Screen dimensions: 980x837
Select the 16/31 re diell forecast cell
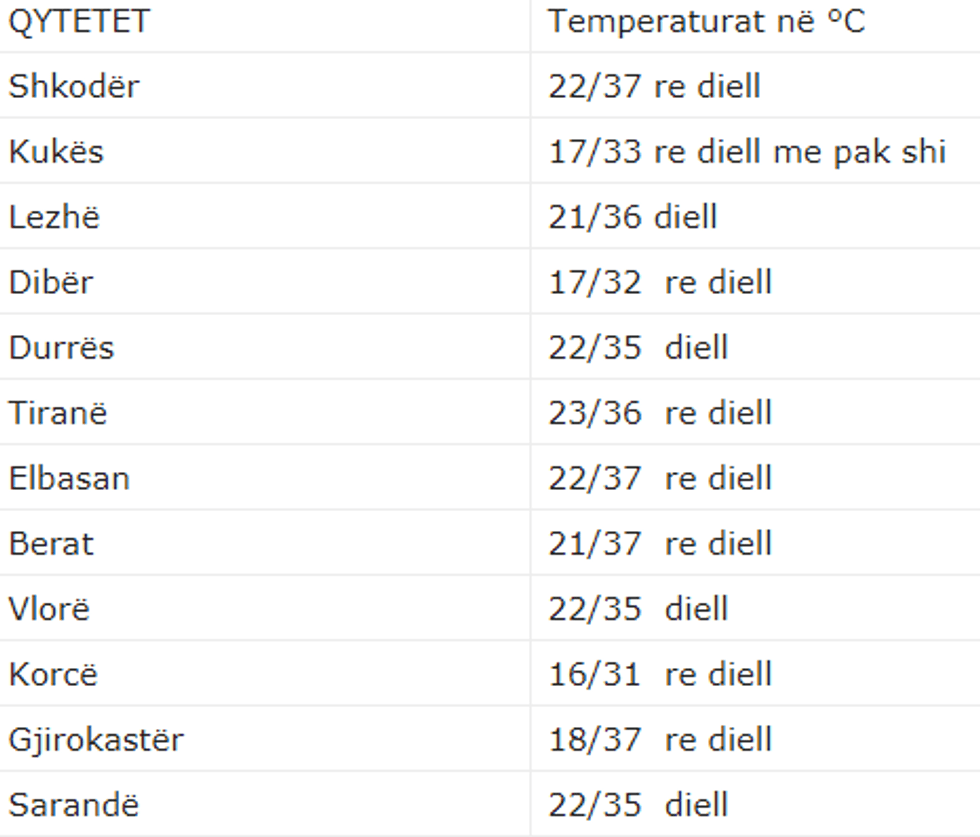pyautogui.click(x=660, y=674)
